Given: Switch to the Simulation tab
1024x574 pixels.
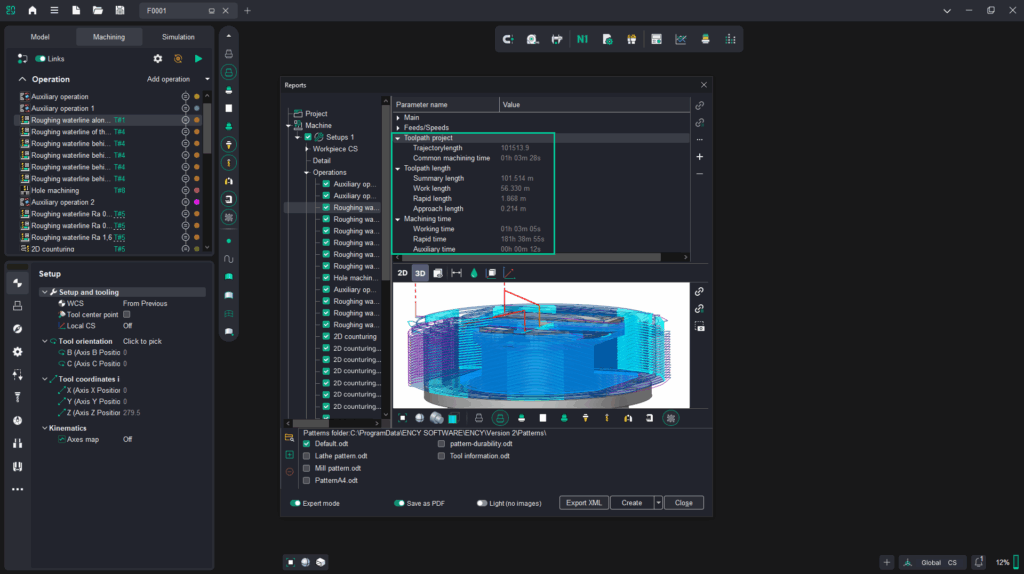Looking at the screenshot, I should [x=178, y=37].
